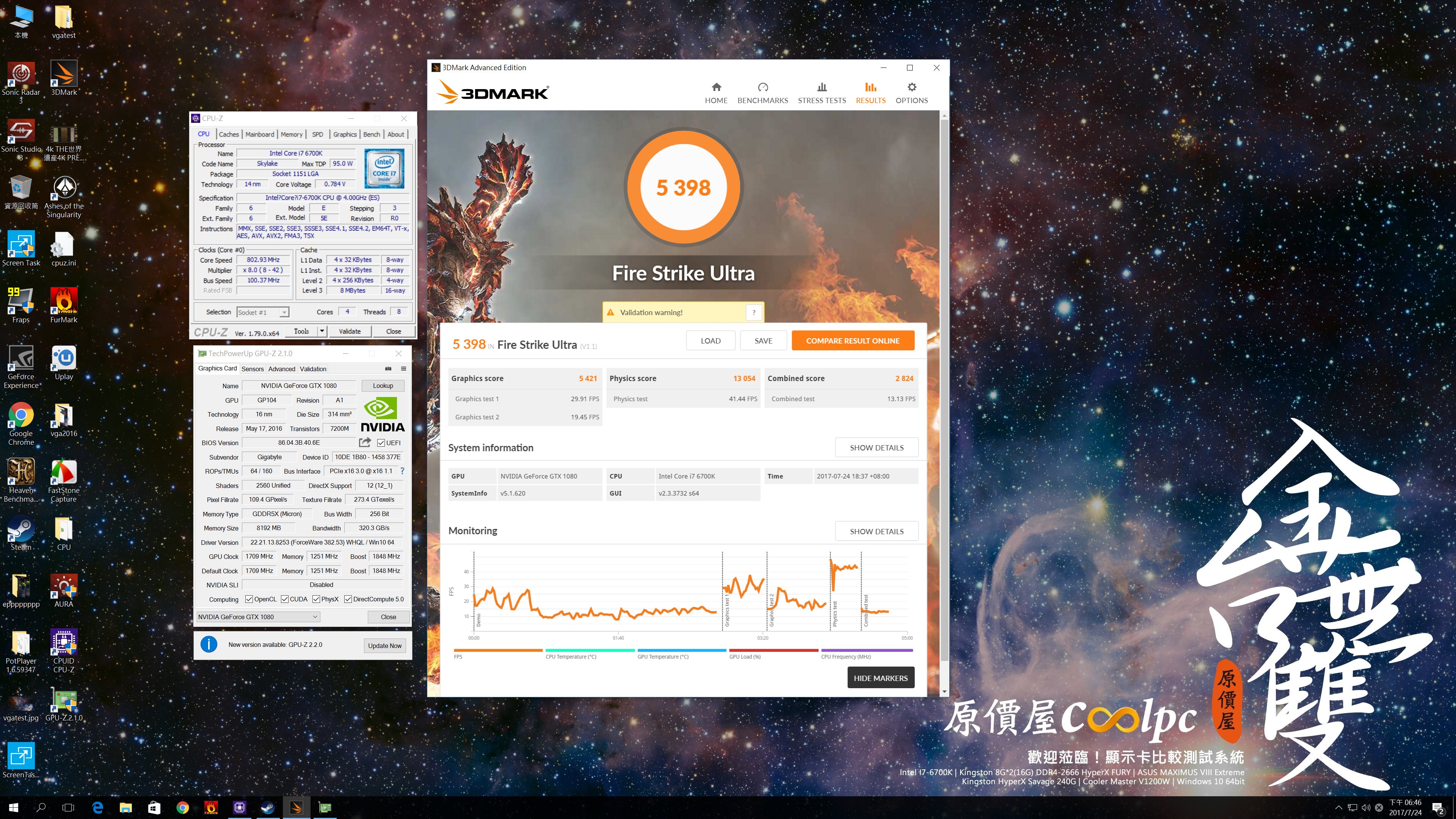Open the GPU-Z hamburger menu icon
Image resolution: width=1456 pixels, height=819 pixels.
403,369
